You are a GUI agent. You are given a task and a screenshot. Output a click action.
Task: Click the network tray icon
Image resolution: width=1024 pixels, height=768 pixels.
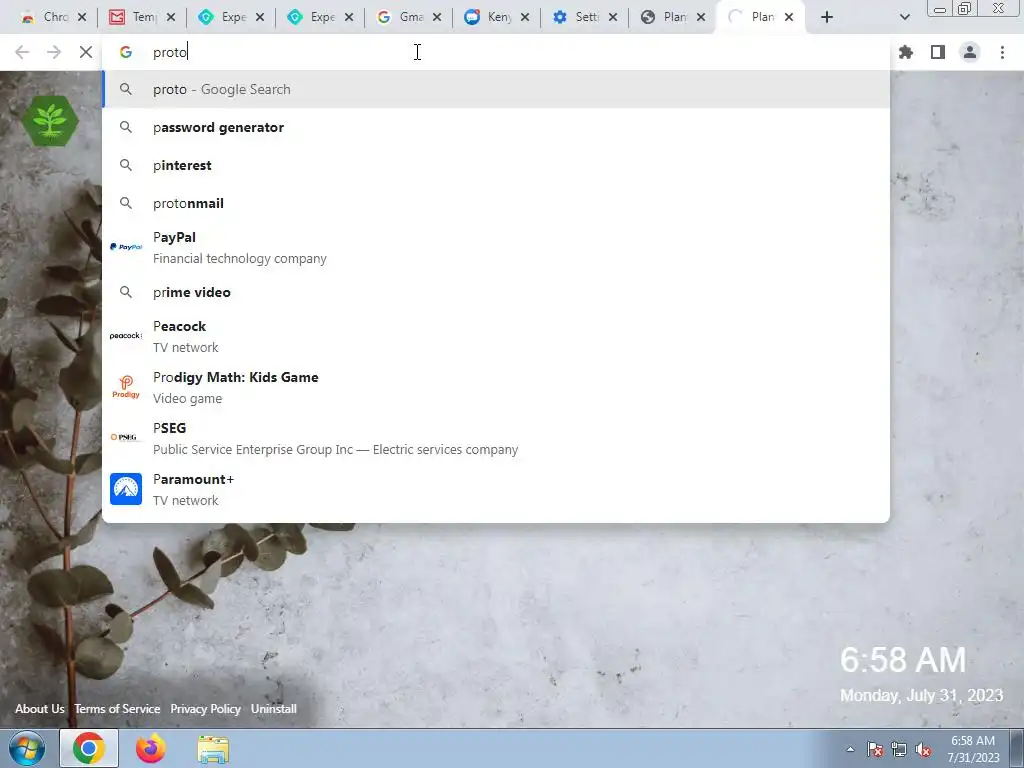[x=899, y=750]
